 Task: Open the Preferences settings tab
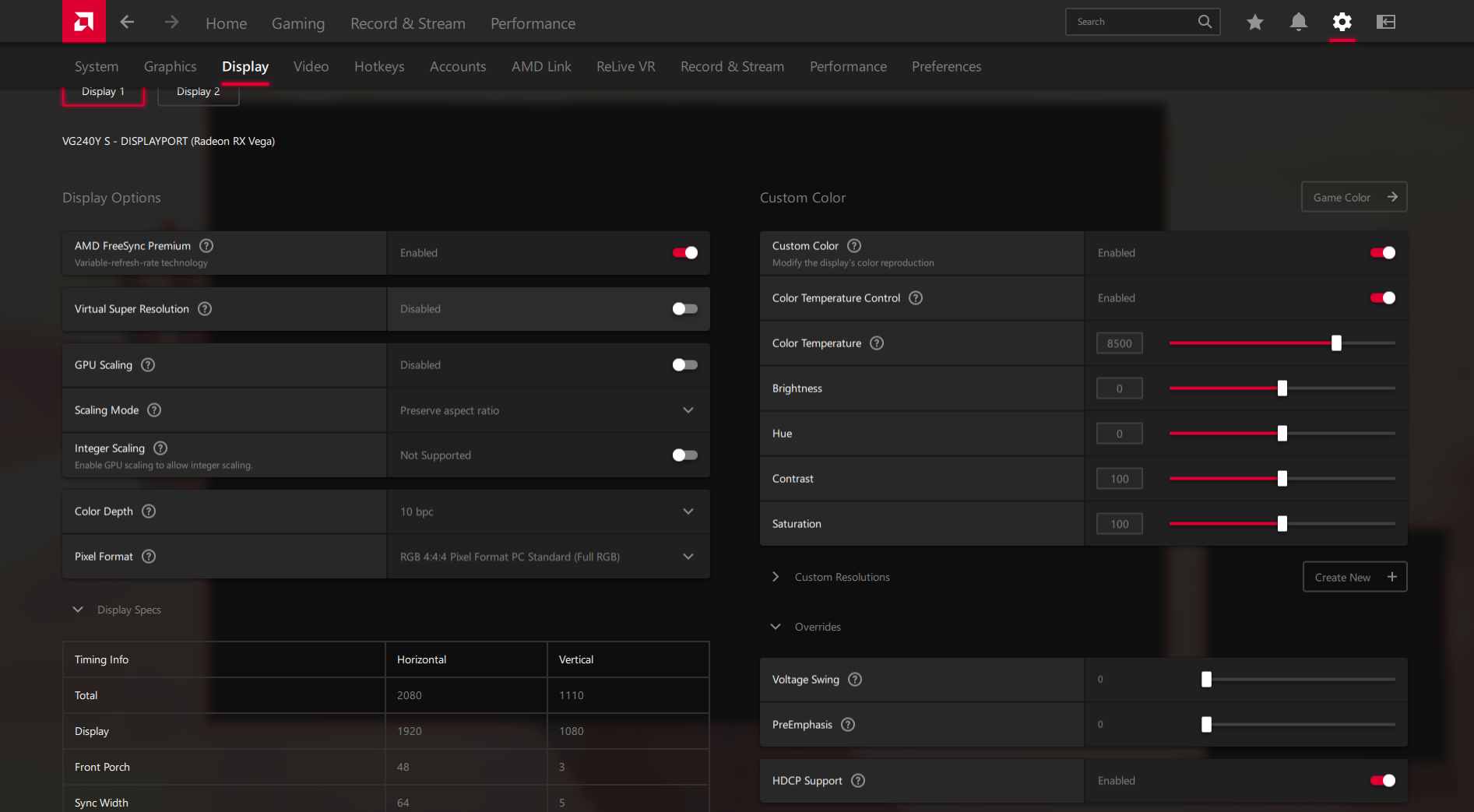pos(946,66)
